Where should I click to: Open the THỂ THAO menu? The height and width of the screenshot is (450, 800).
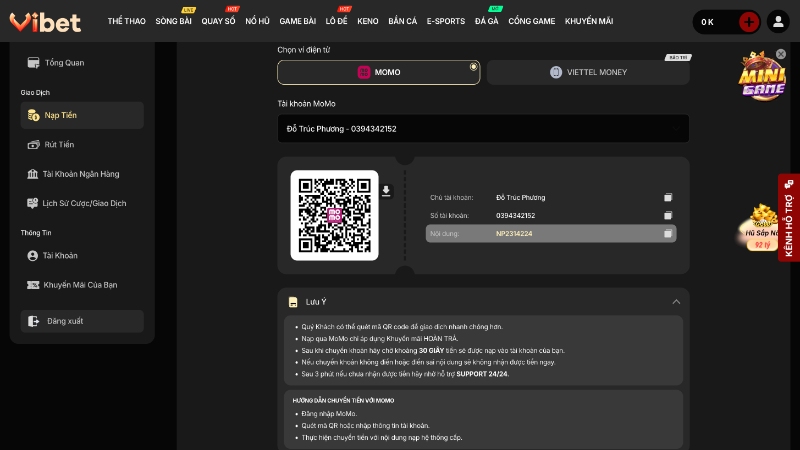[x=127, y=21]
